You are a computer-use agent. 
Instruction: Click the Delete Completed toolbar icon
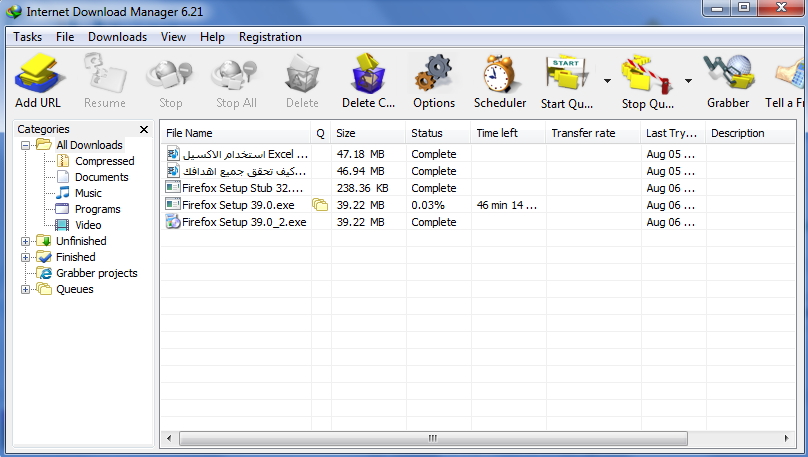pyautogui.click(x=368, y=74)
